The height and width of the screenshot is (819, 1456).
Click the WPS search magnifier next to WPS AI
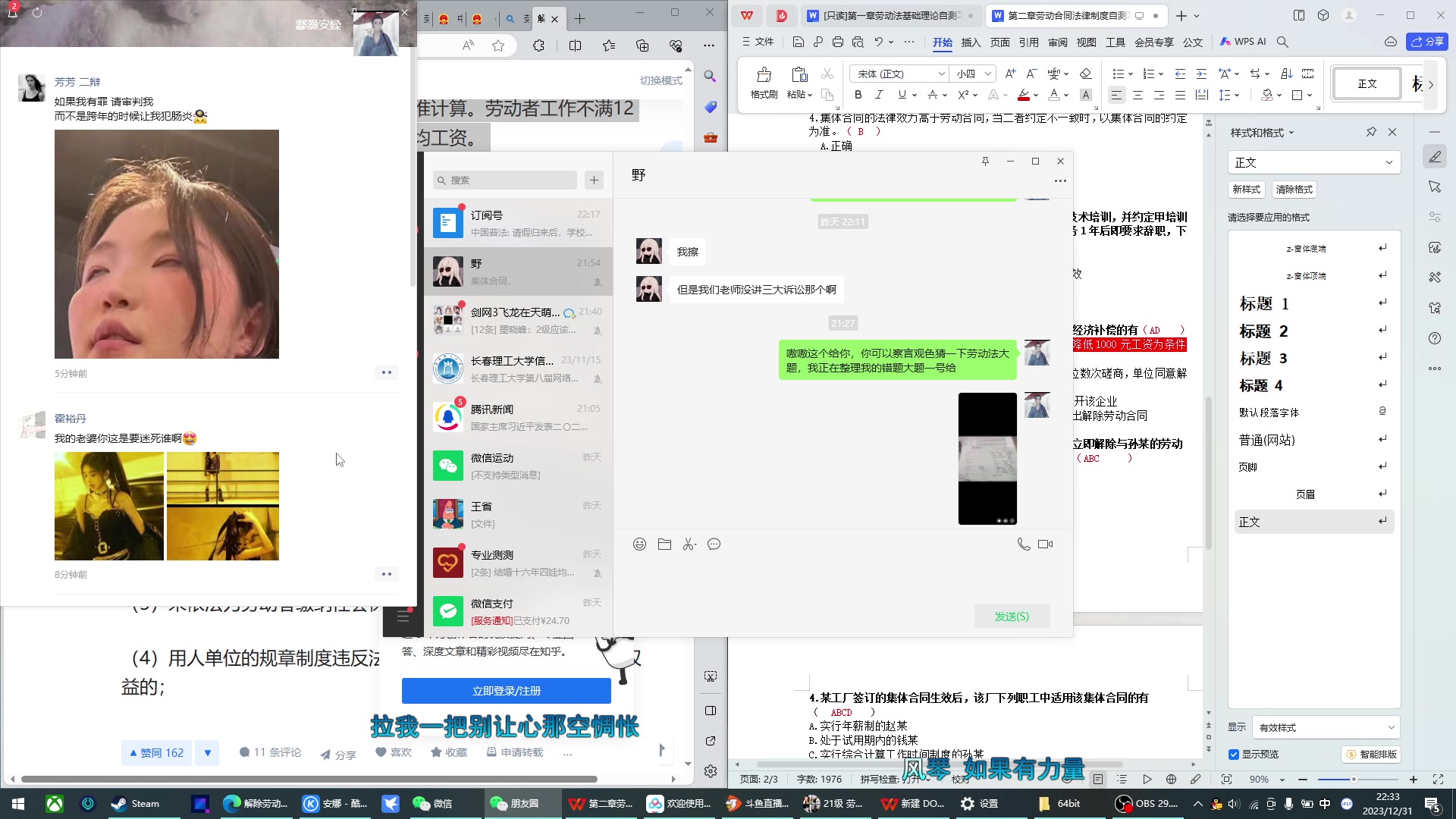pos(1282,42)
